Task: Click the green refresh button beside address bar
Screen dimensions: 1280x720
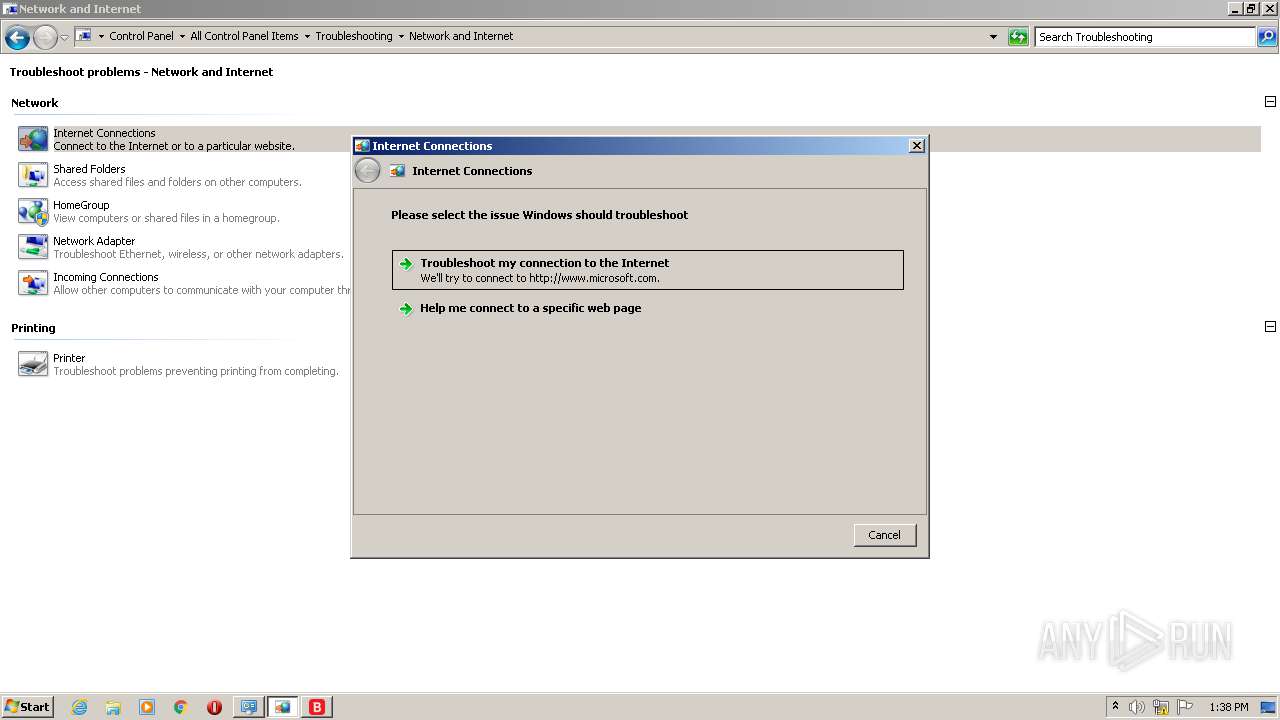Action: pyautogui.click(x=1018, y=37)
